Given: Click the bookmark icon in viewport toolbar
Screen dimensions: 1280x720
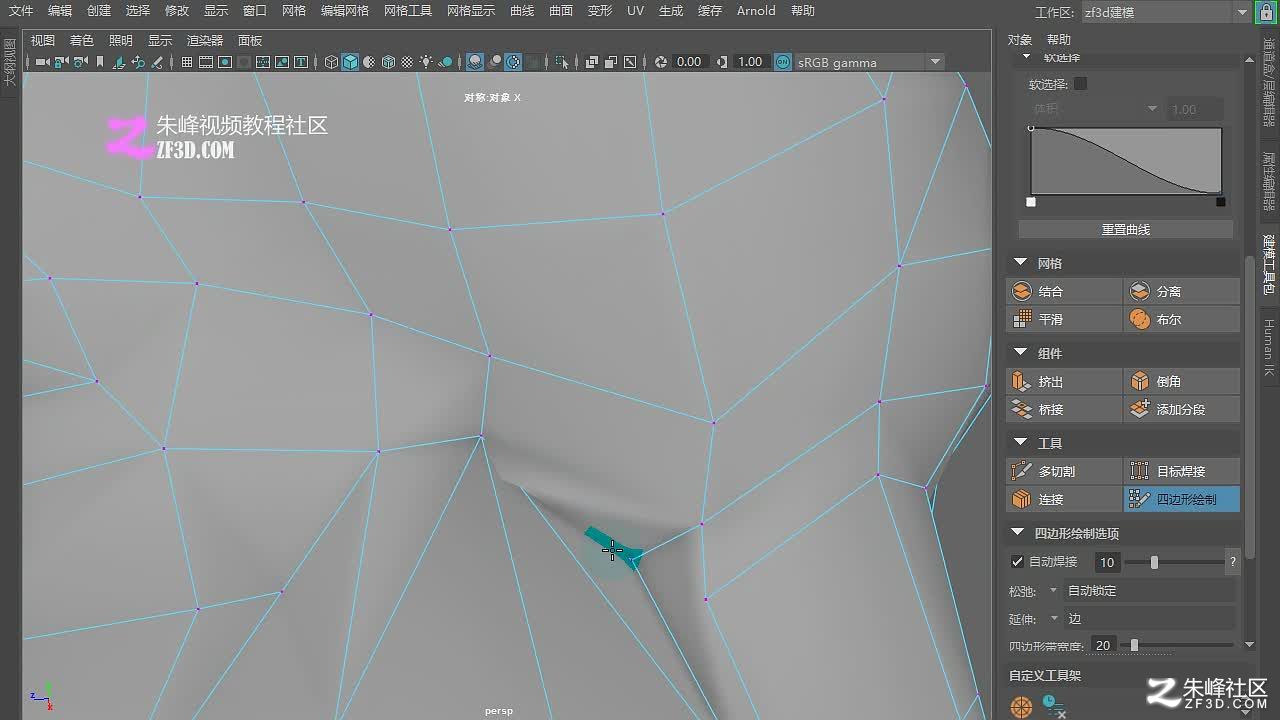Looking at the screenshot, I should (x=99, y=62).
